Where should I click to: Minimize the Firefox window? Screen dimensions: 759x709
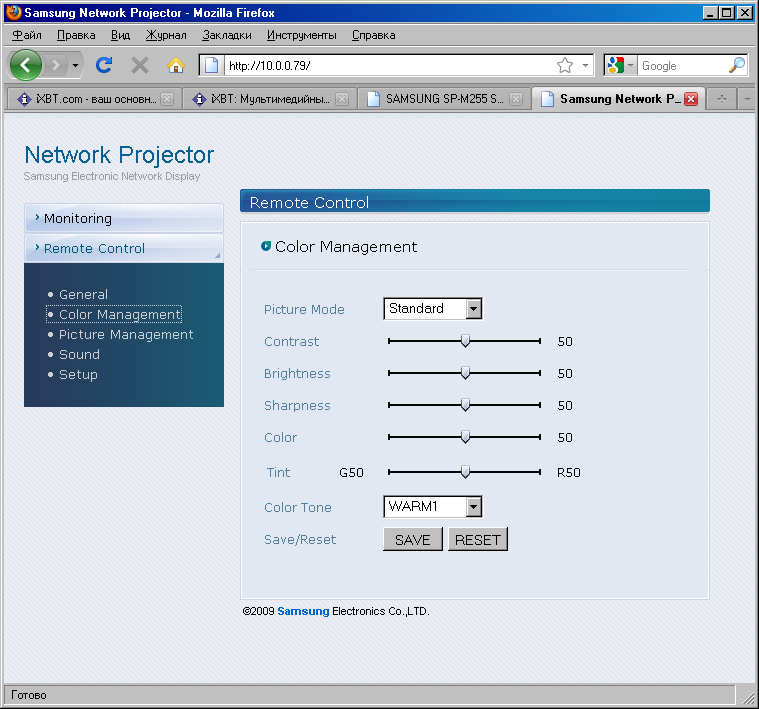coord(710,13)
